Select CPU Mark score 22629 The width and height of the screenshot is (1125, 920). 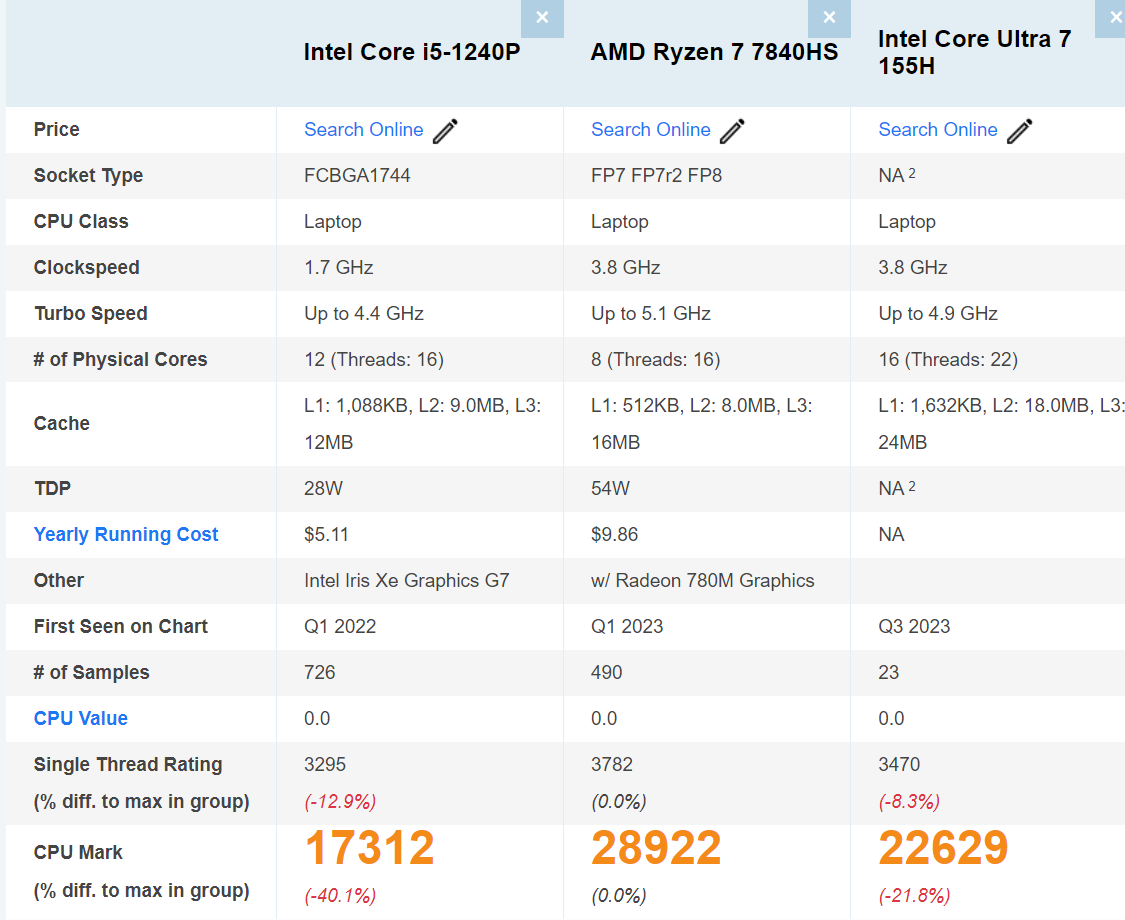tap(943, 848)
